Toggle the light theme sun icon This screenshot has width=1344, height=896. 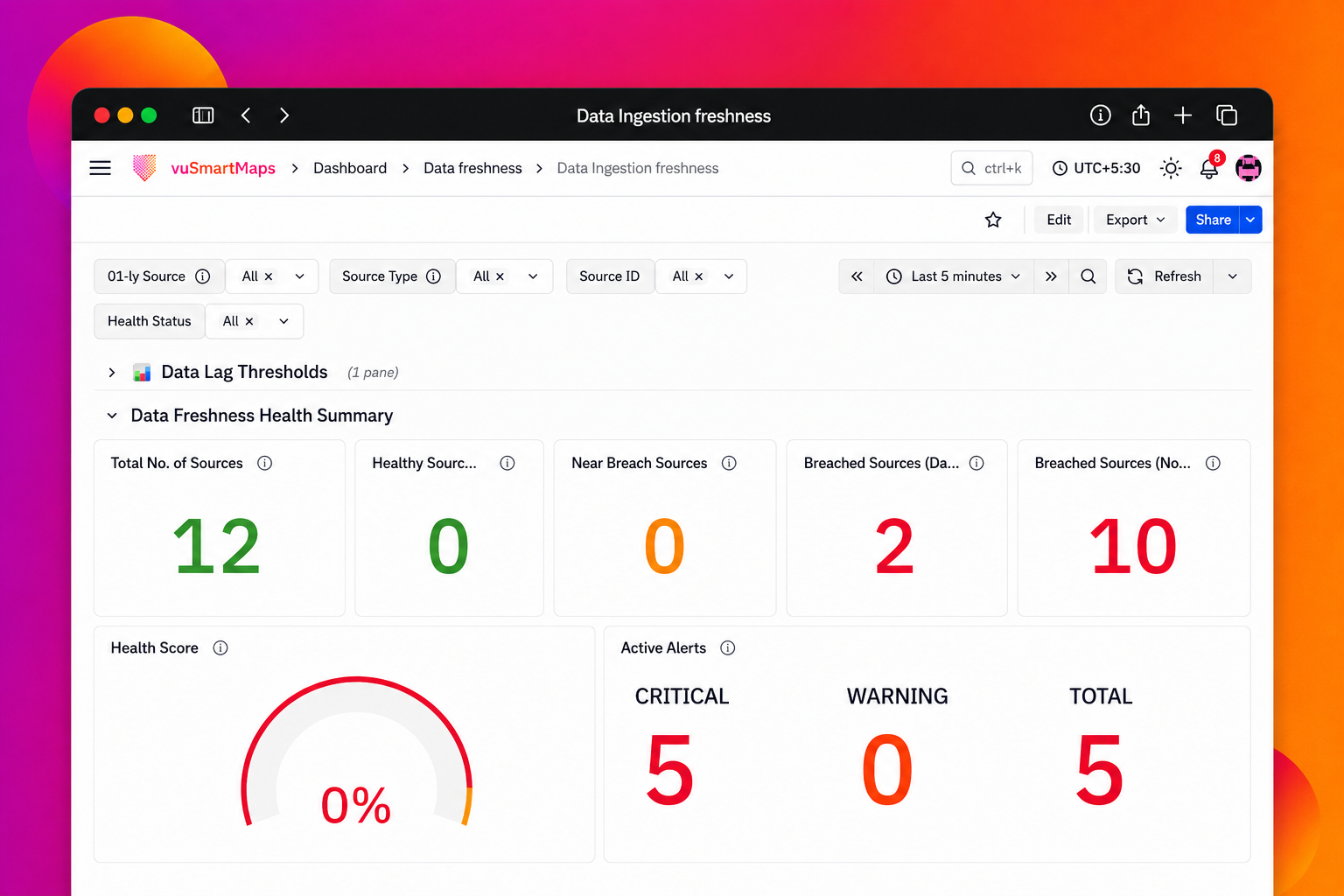pos(1171,168)
